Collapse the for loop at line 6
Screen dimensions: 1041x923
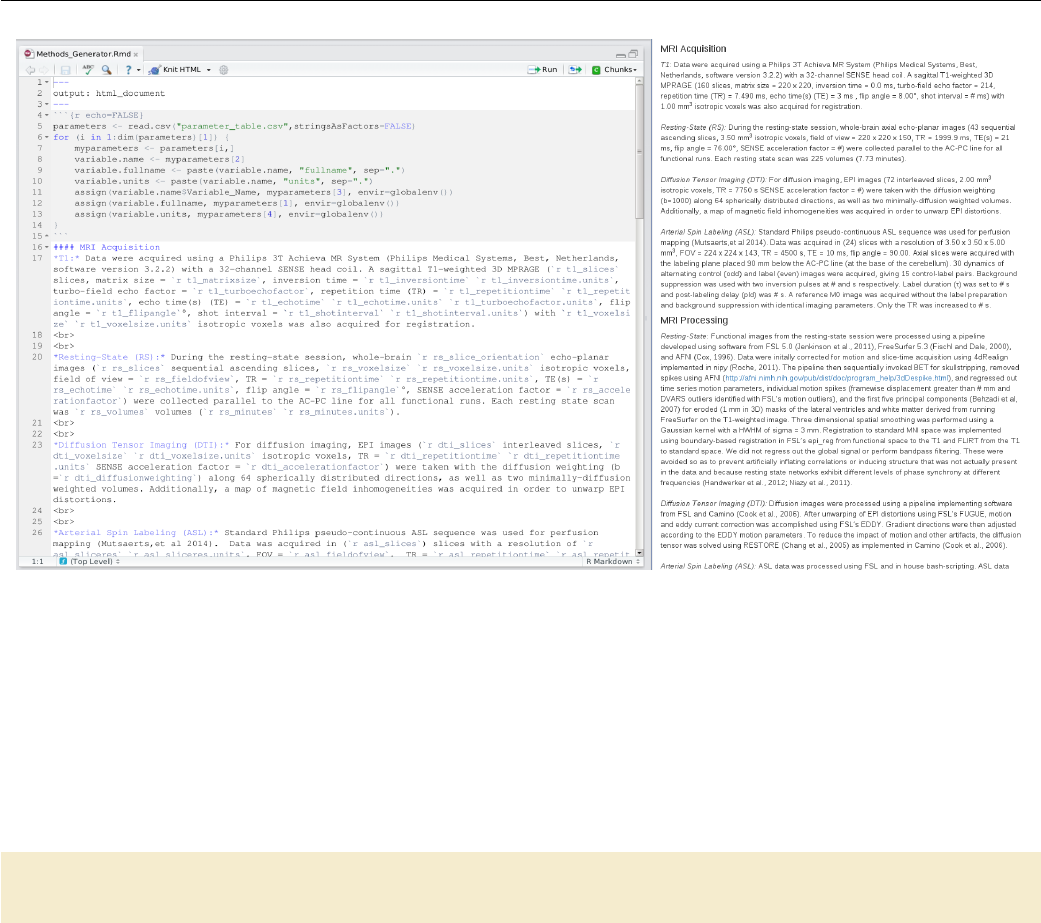click(x=47, y=137)
